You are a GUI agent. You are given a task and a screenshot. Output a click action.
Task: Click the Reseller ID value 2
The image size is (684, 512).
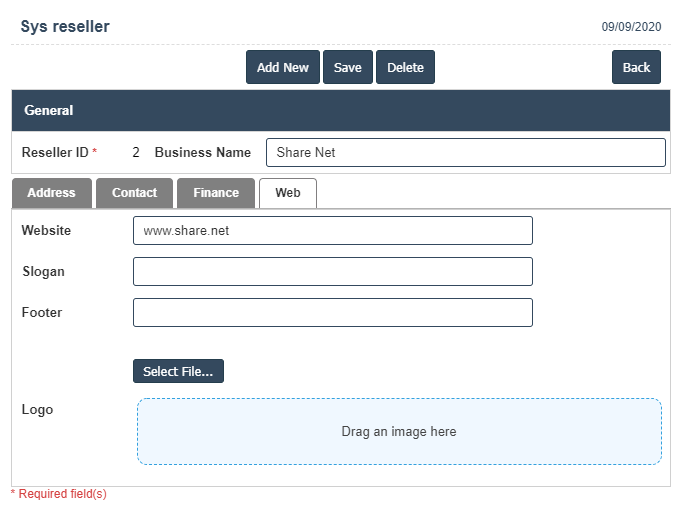pyautogui.click(x=136, y=153)
